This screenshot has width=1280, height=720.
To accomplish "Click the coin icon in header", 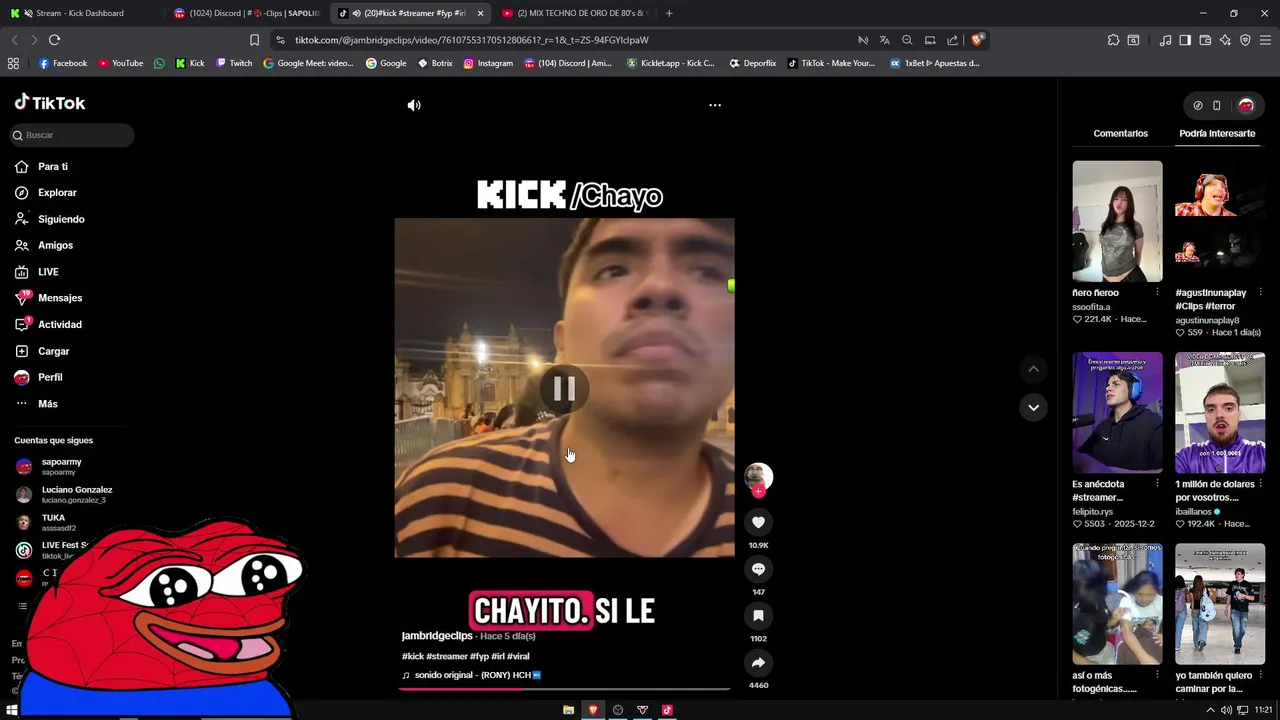I will click(x=1198, y=105).
